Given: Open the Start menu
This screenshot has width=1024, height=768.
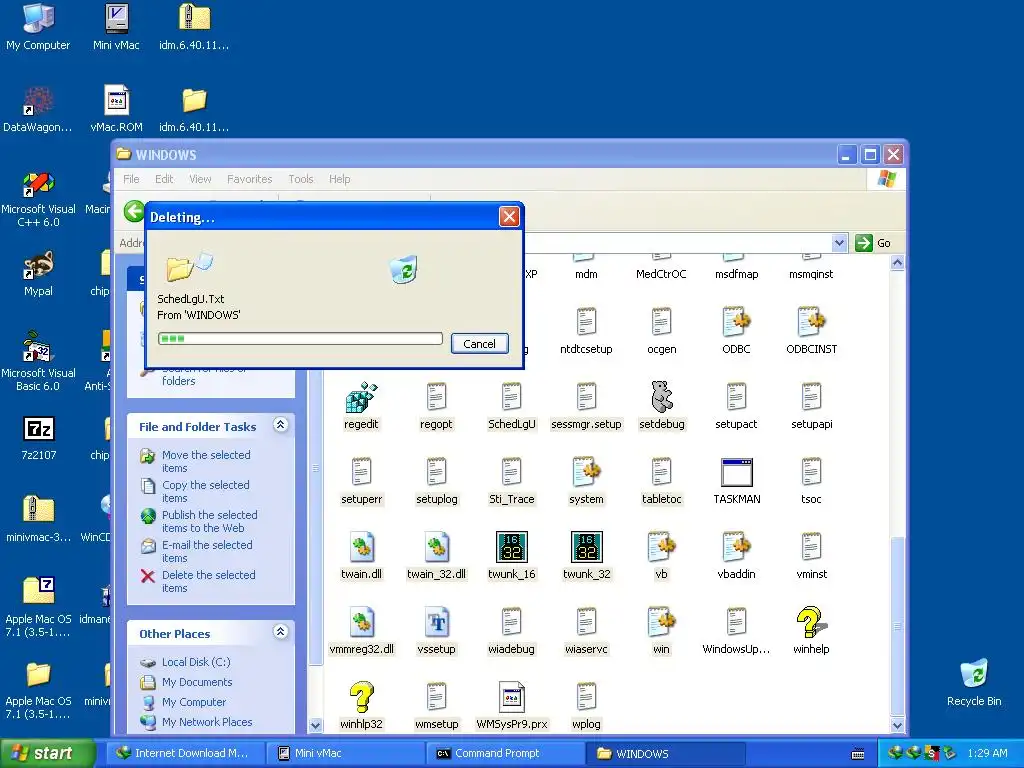Looking at the screenshot, I should click(47, 753).
